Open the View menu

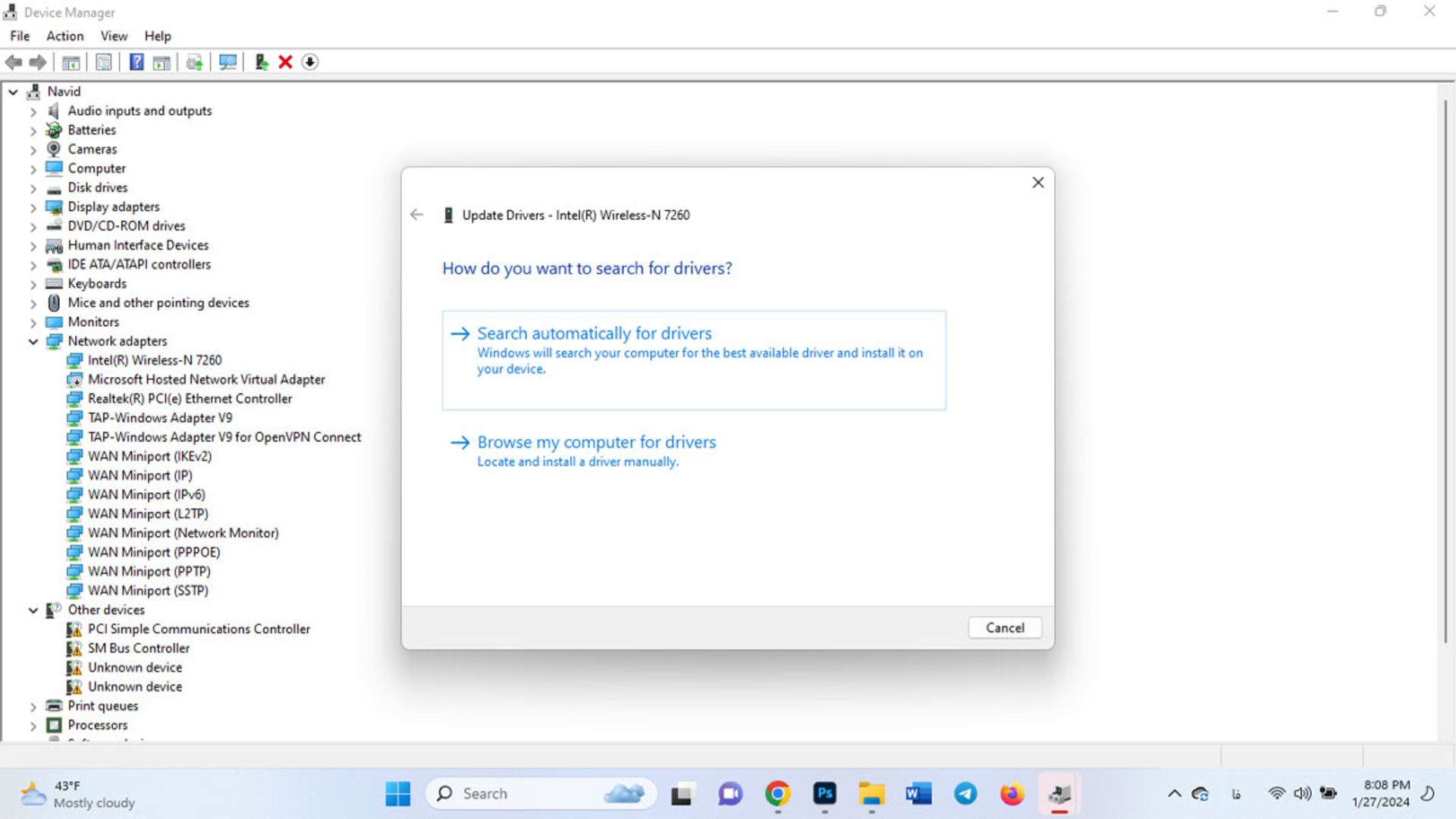114,36
